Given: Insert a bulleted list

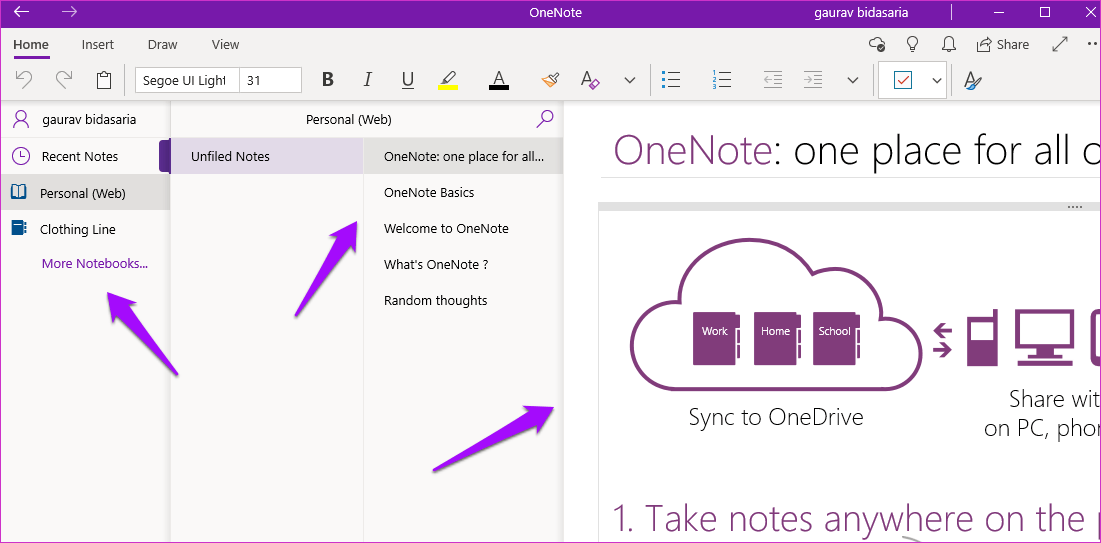Looking at the screenshot, I should click(671, 80).
